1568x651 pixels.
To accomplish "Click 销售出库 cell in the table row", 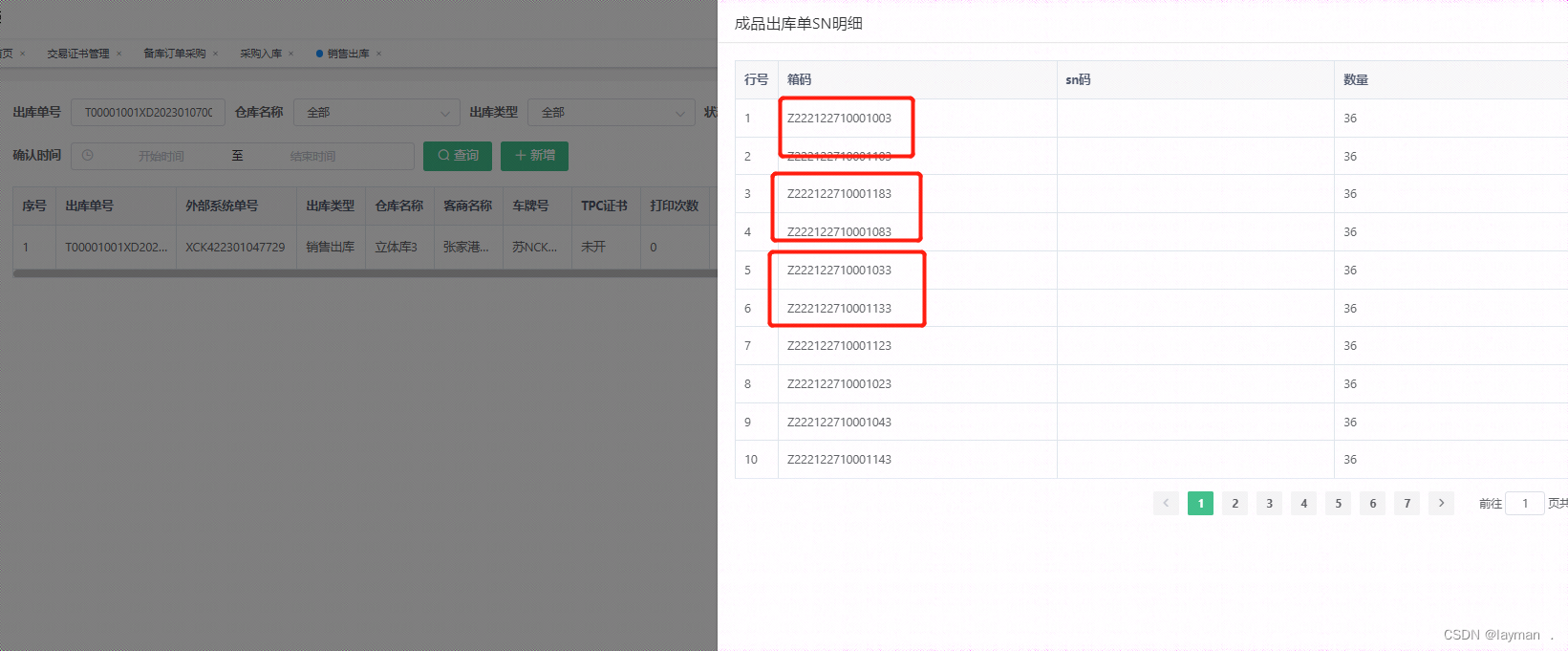I will tap(330, 247).
